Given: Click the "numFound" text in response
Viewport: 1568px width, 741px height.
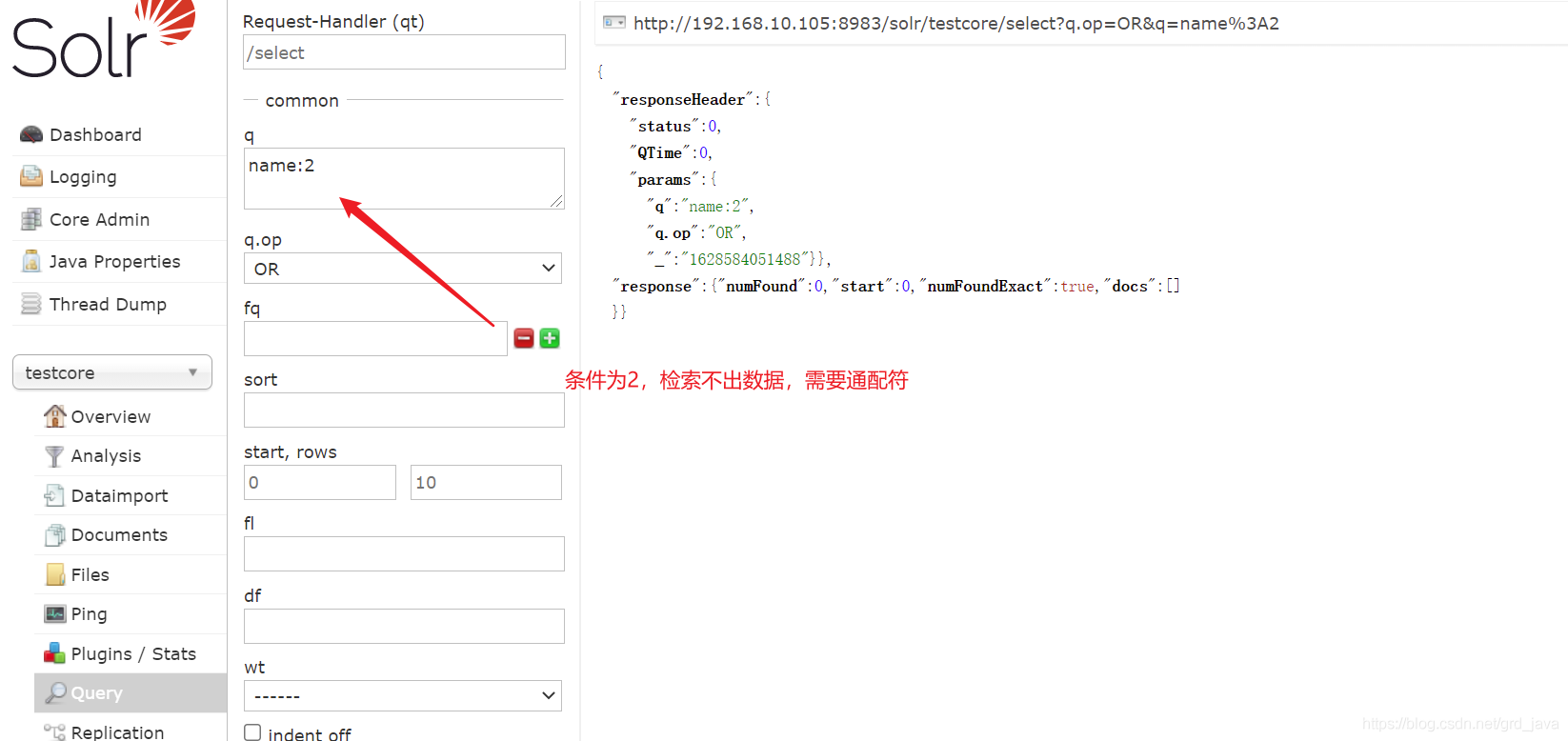Looking at the screenshot, I should [762, 287].
